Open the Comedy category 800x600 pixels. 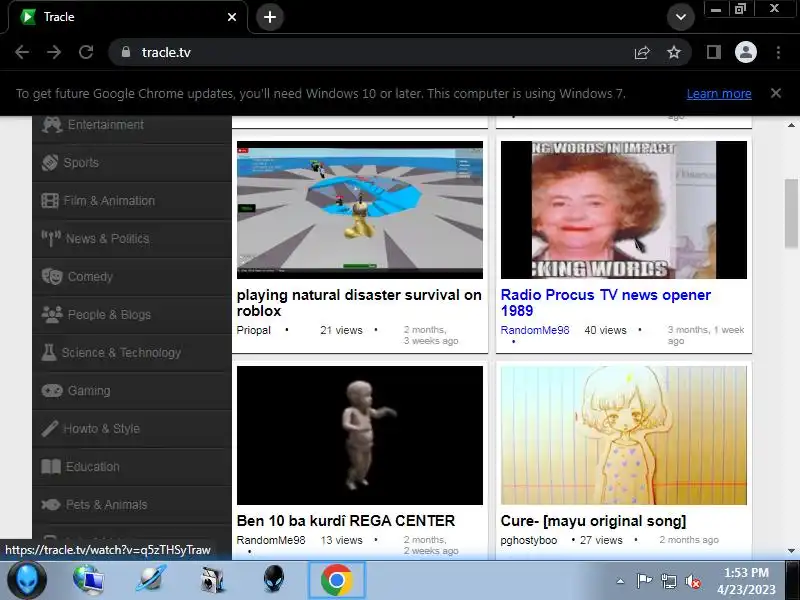coord(132,277)
